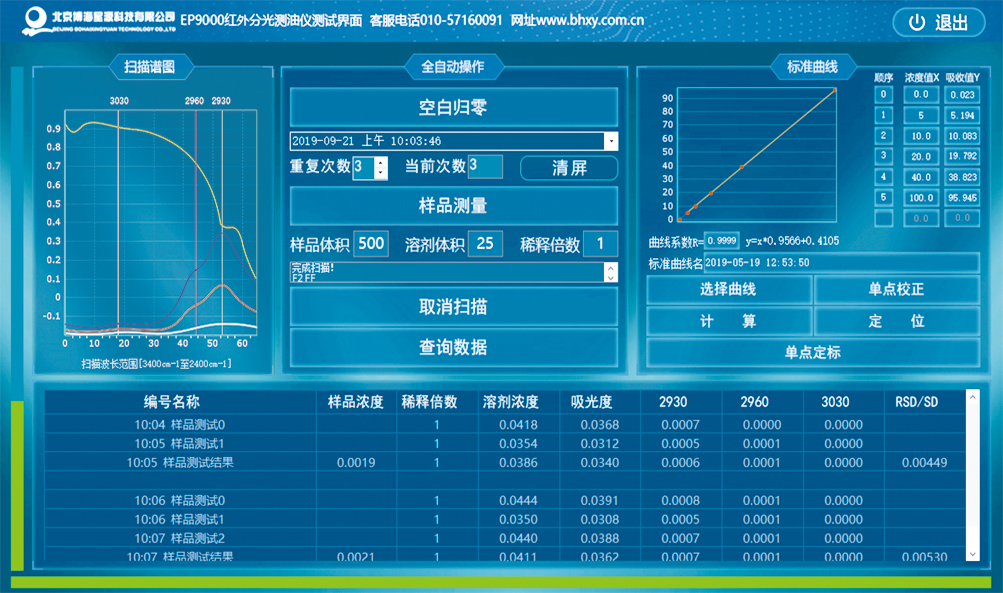The width and height of the screenshot is (1003, 593).
Task: Click 清屏 to clear the screen
Action: pyautogui.click(x=569, y=167)
